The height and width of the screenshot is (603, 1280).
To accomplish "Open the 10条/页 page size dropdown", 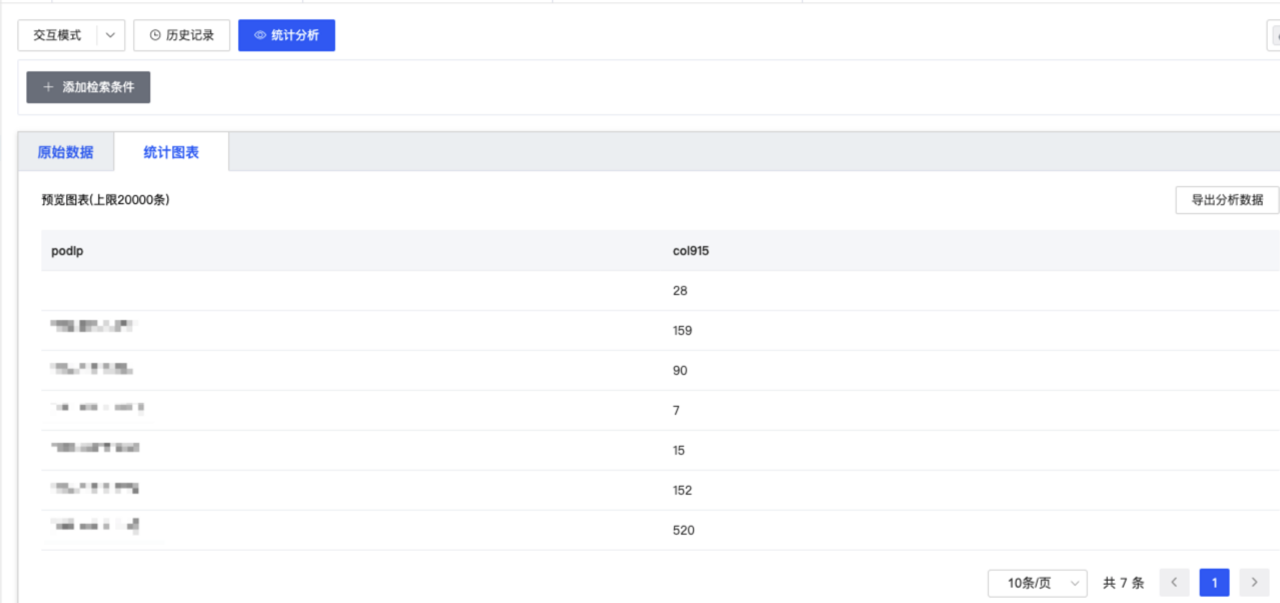I will tap(1037, 582).
